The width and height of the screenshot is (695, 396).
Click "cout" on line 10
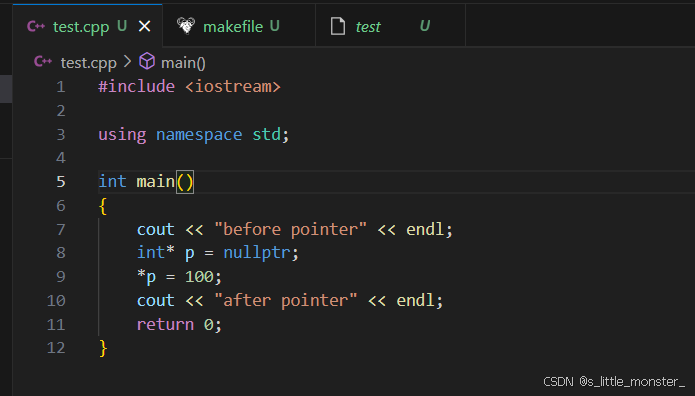click(156, 301)
